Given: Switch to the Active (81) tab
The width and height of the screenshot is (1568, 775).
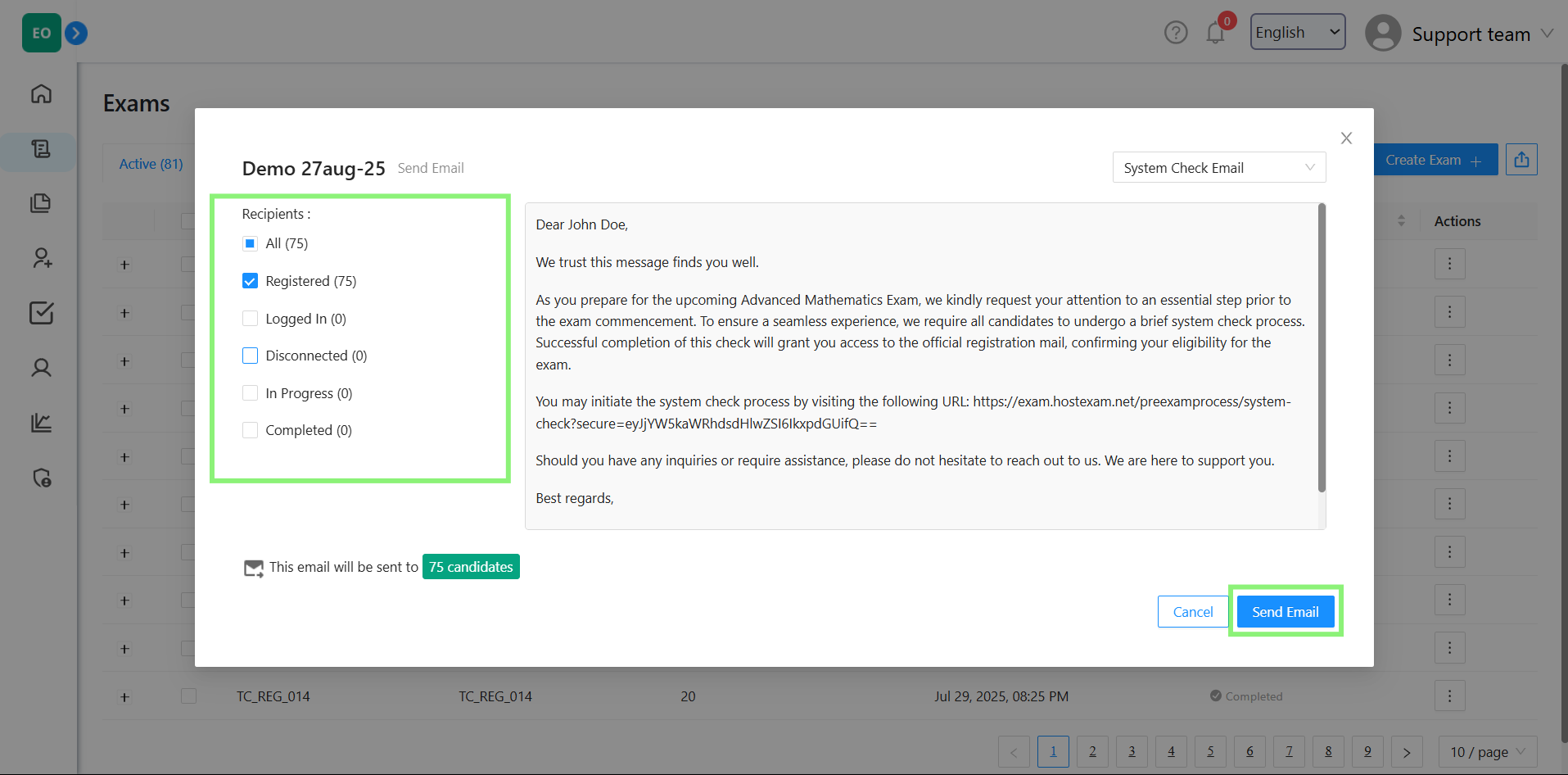Looking at the screenshot, I should pyautogui.click(x=151, y=164).
